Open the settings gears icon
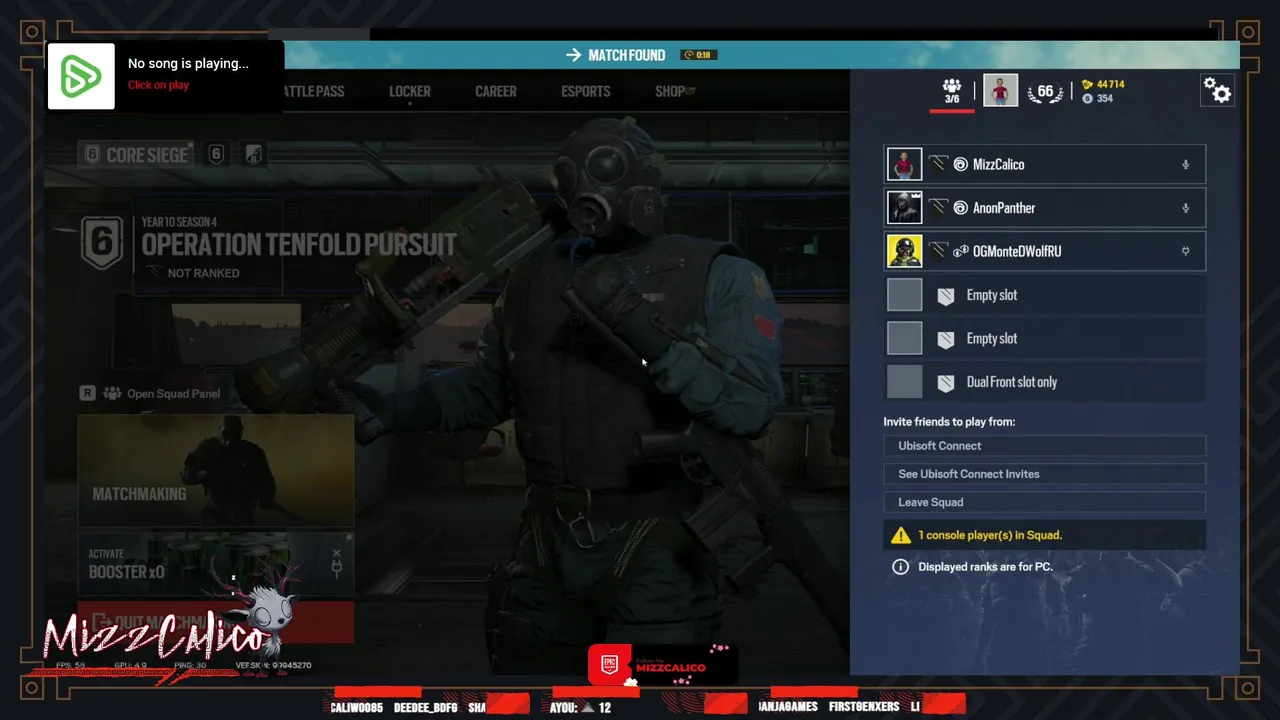Viewport: 1280px width, 720px height. pyautogui.click(x=1217, y=91)
